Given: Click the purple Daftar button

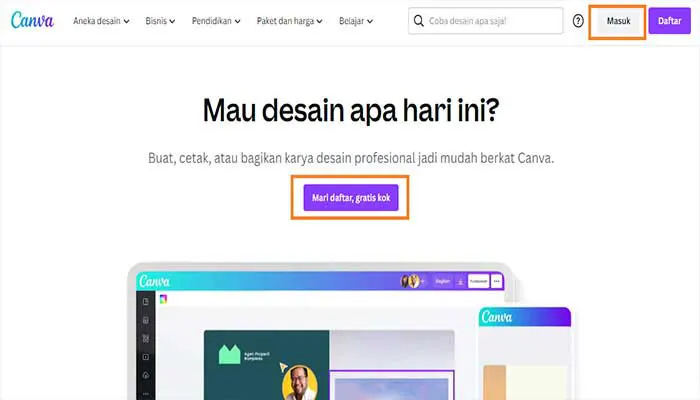Looking at the screenshot, I should 669,21.
